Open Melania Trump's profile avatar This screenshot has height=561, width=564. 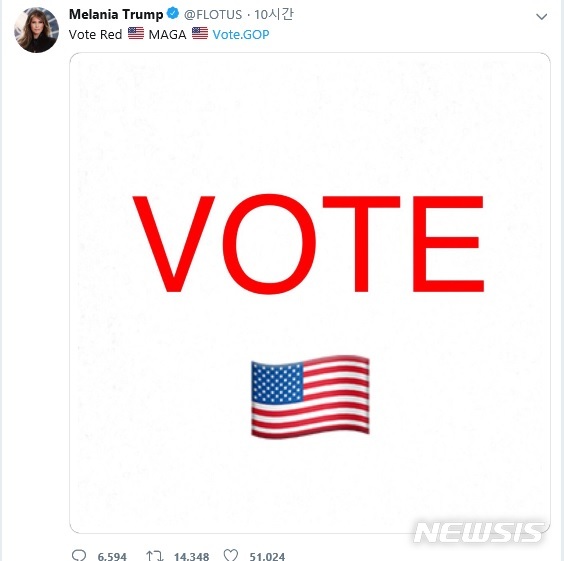click(x=36, y=30)
